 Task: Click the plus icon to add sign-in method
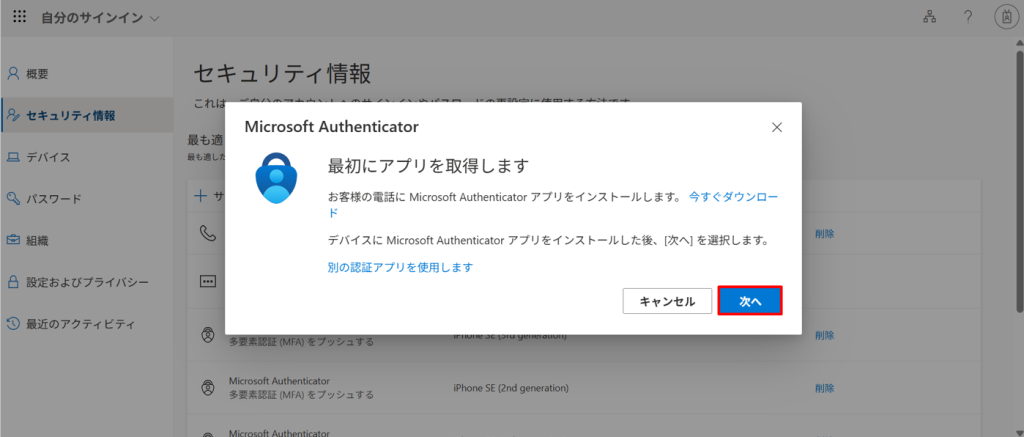click(201, 196)
